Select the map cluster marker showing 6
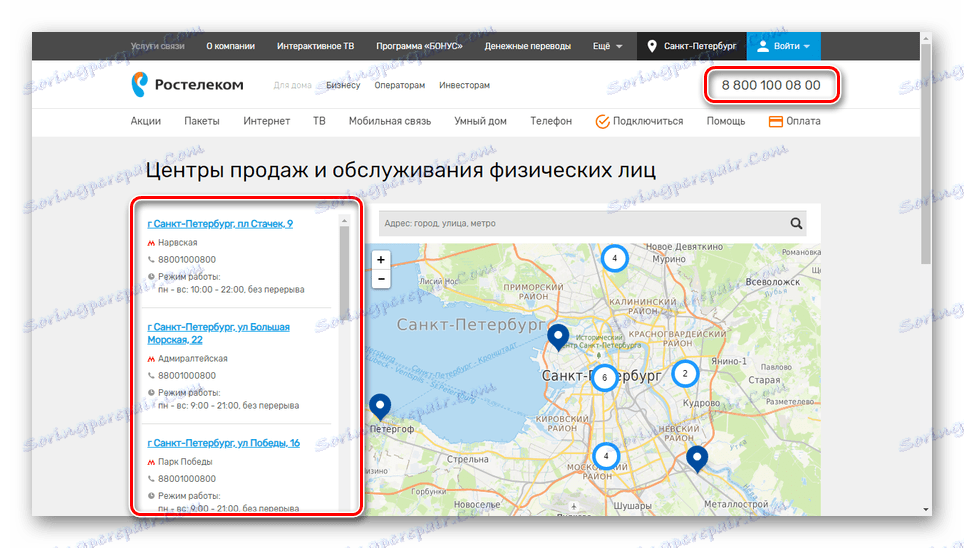This screenshot has height=548, width=964. pos(604,378)
